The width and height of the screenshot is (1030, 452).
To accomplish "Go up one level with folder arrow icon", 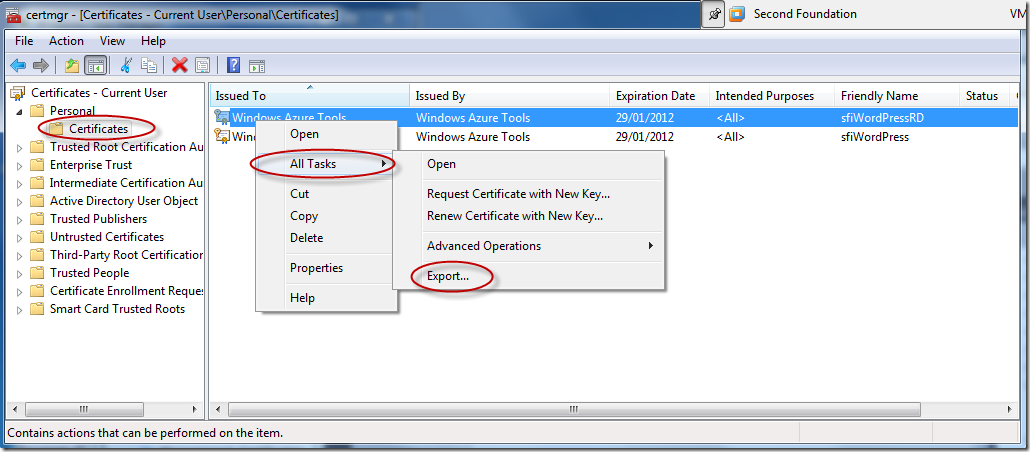I will [x=72, y=65].
